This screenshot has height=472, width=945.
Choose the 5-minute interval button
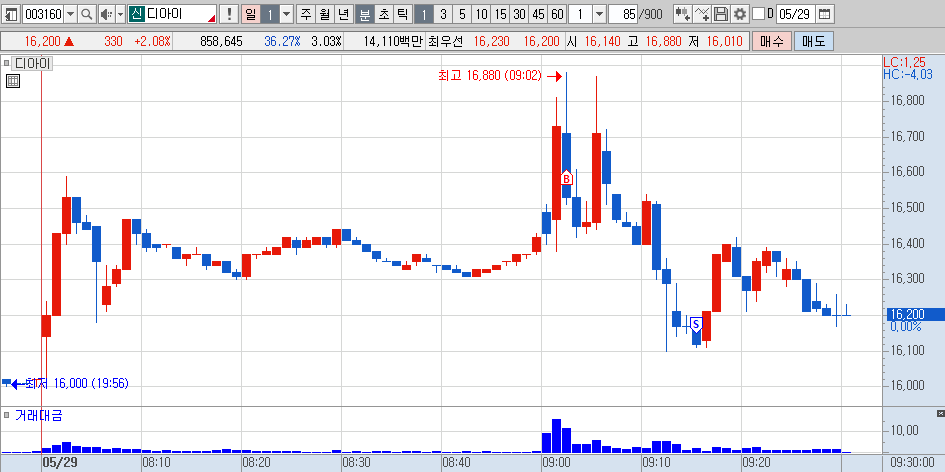click(x=462, y=14)
